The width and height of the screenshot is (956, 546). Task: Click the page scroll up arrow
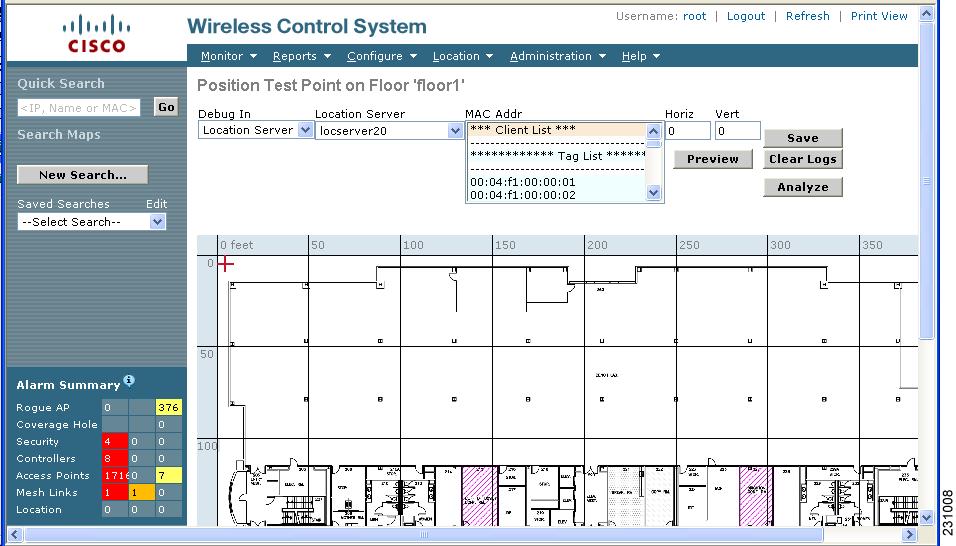pos(926,13)
